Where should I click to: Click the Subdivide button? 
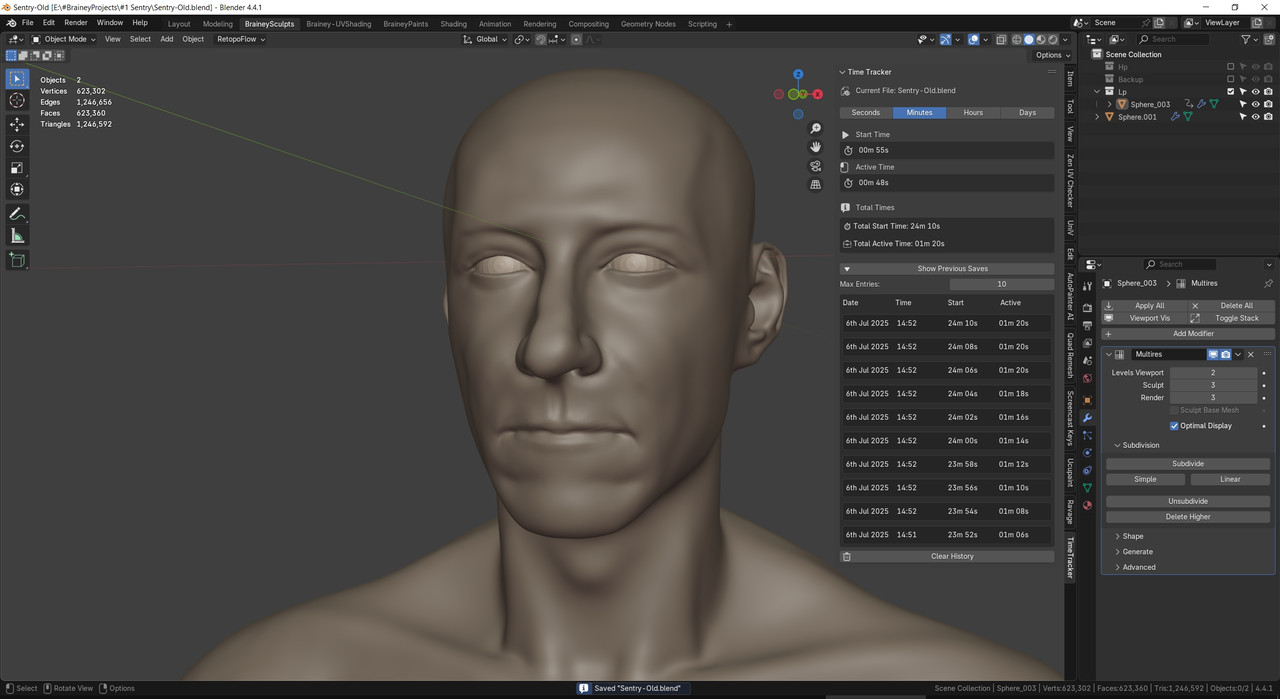1187,464
